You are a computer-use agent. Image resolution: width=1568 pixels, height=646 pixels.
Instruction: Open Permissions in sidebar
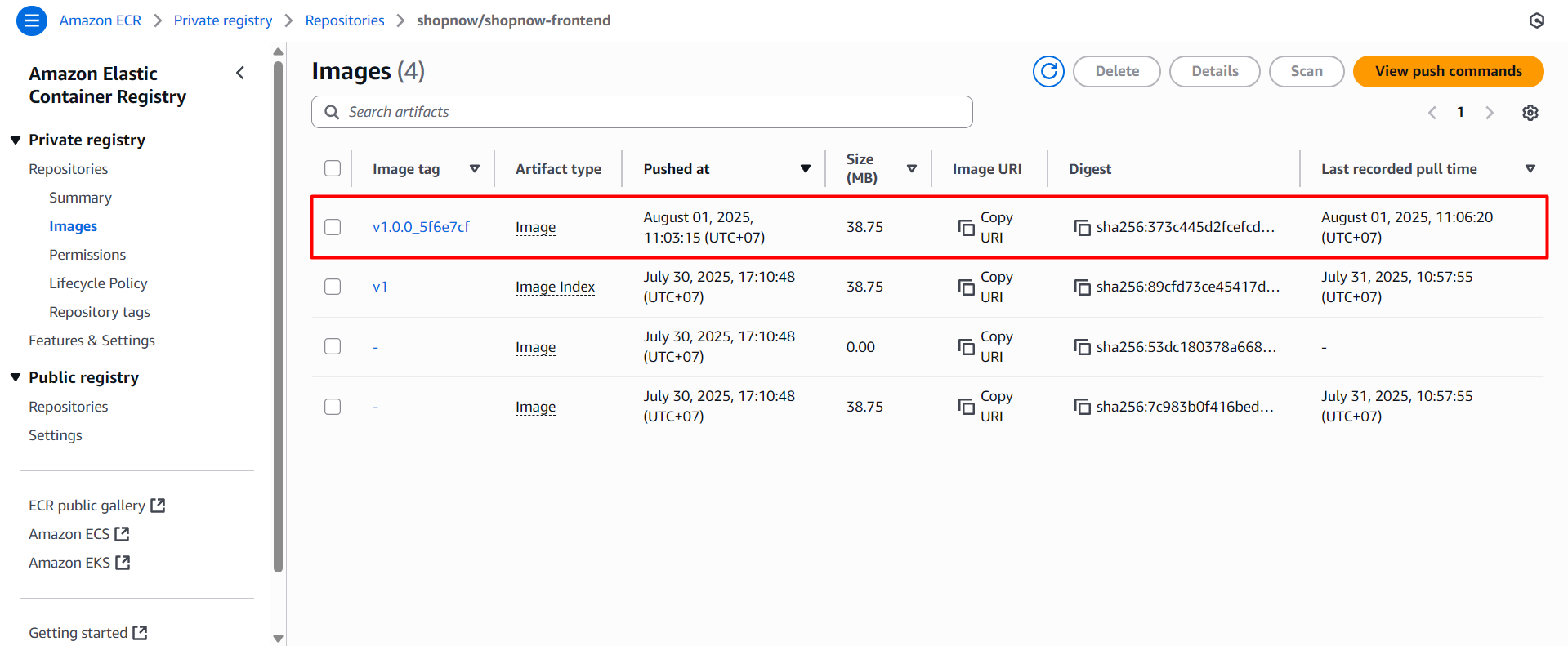(x=87, y=255)
